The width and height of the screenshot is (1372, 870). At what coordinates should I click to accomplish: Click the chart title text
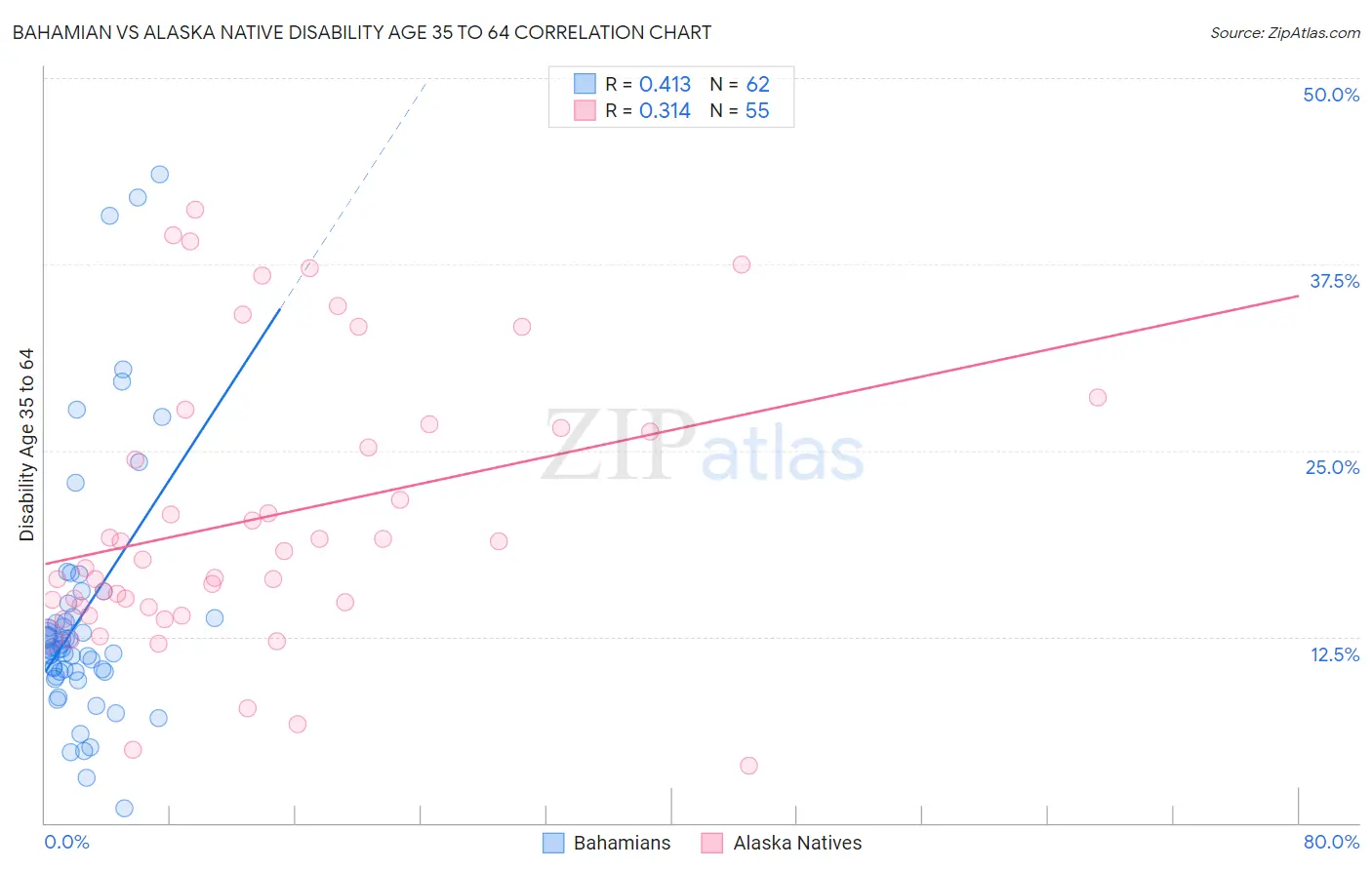pos(361,32)
